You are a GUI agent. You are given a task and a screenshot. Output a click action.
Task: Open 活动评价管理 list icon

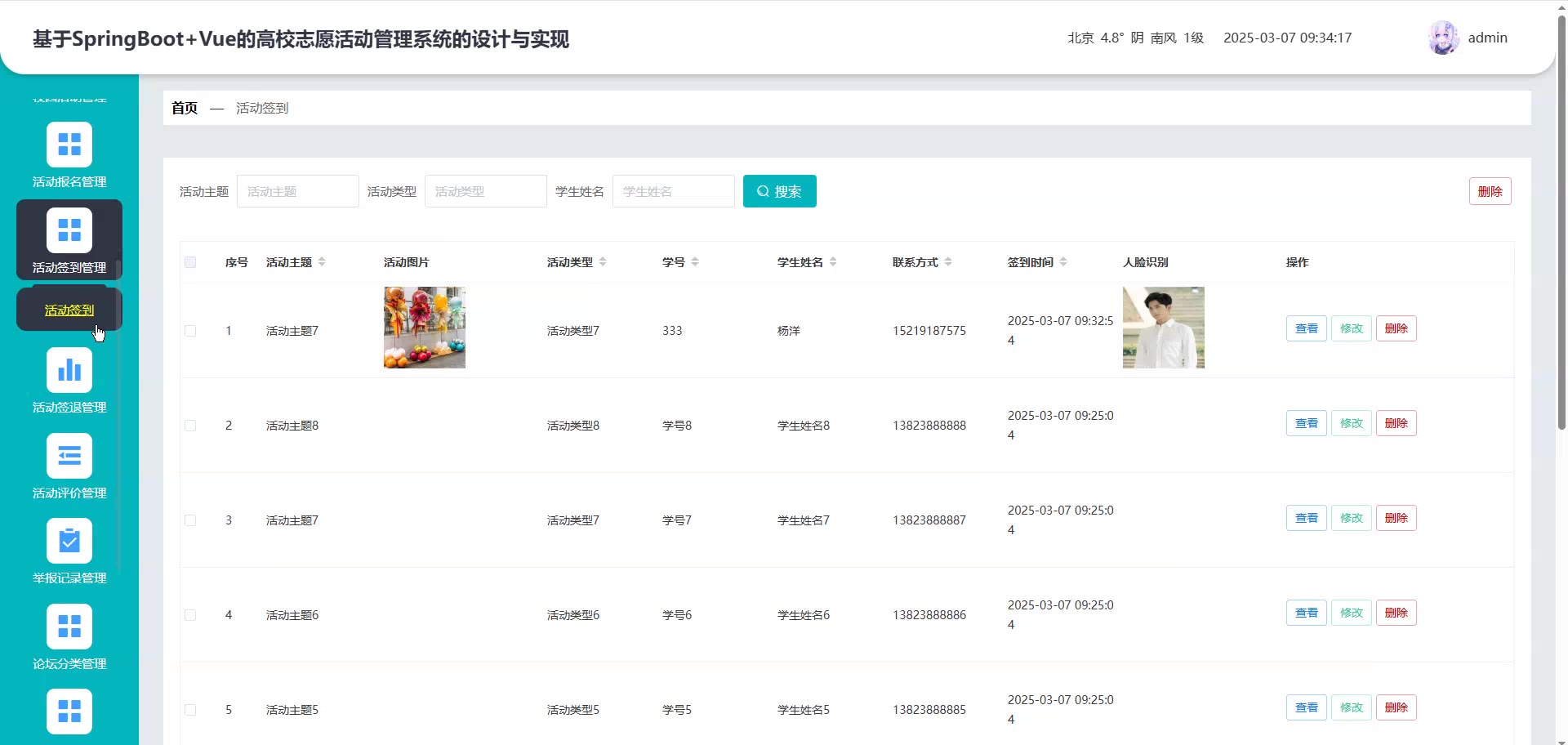tap(69, 456)
